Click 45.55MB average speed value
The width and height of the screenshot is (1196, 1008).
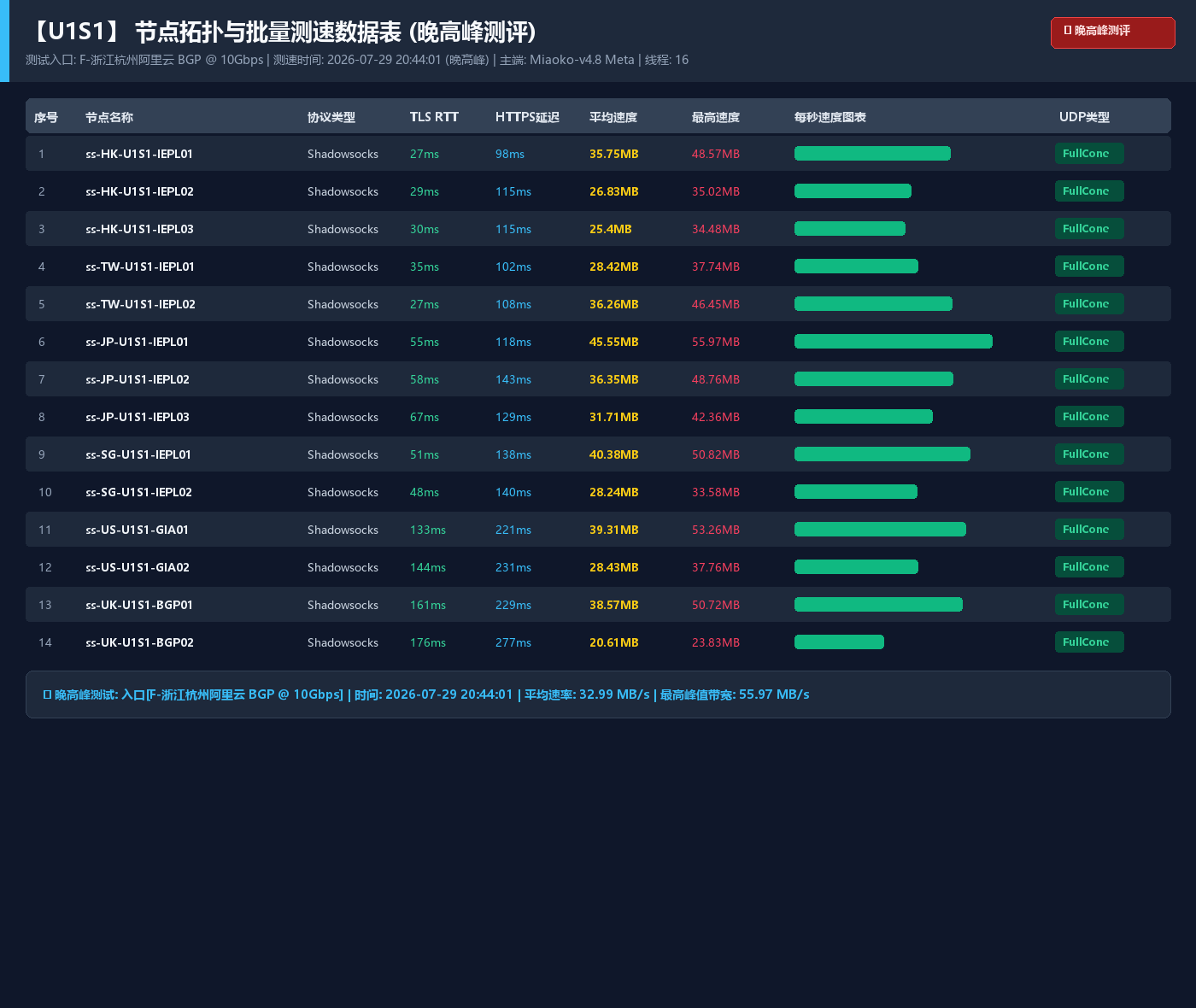pyautogui.click(x=614, y=342)
